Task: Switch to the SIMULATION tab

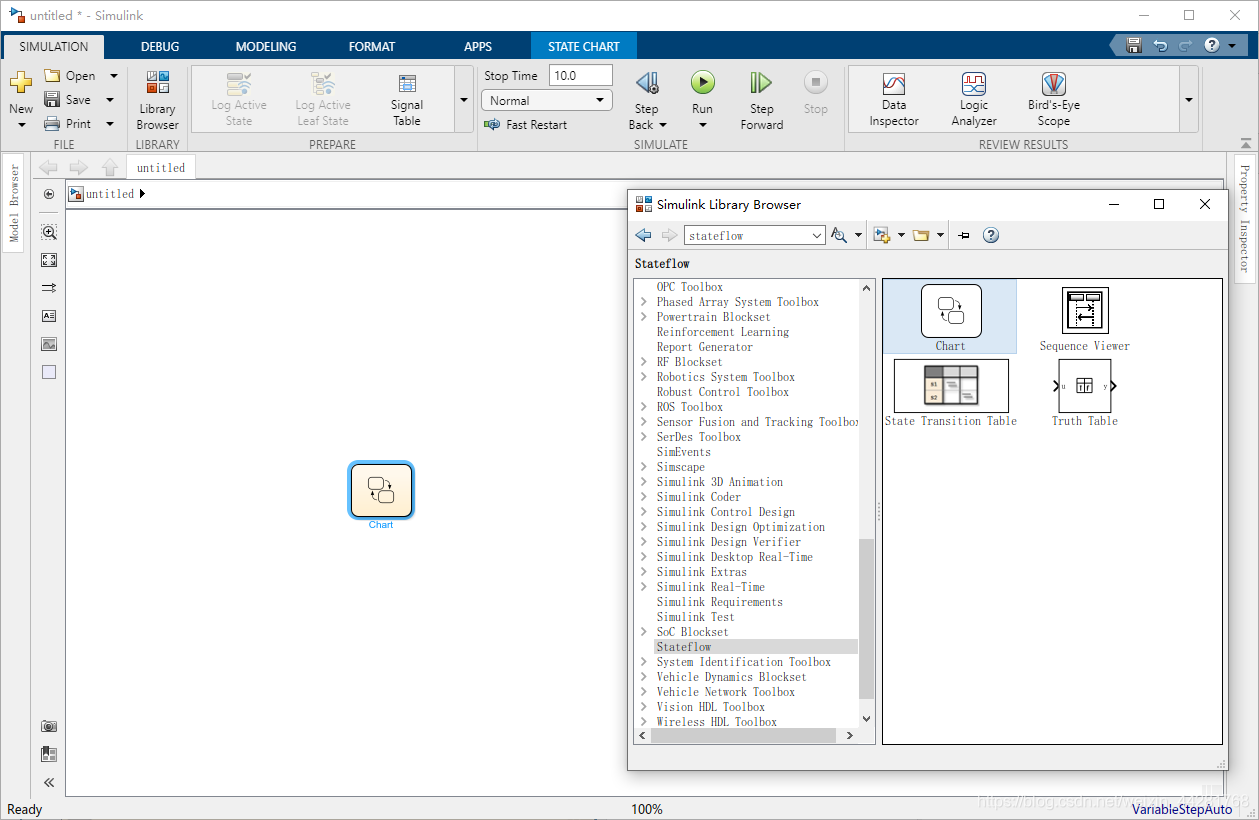Action: (x=54, y=46)
